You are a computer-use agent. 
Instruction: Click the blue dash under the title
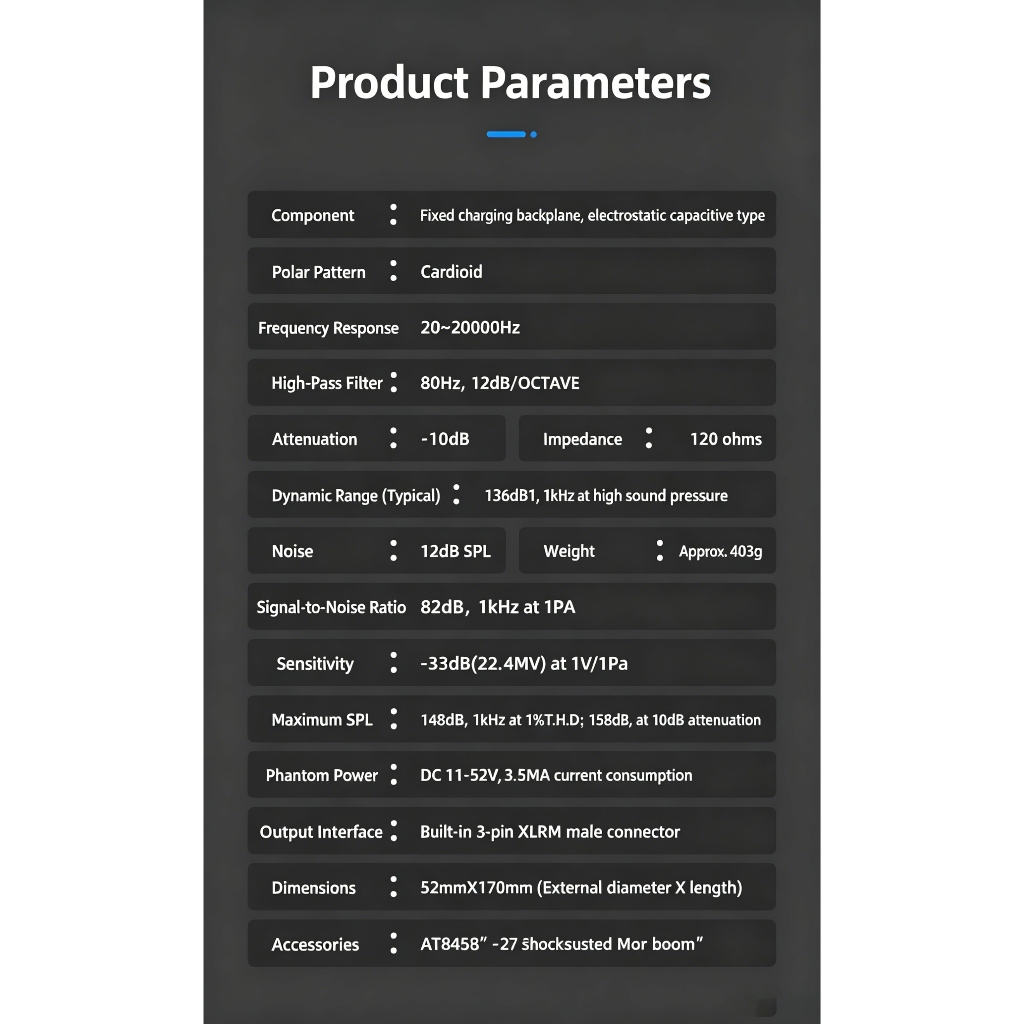pos(506,135)
